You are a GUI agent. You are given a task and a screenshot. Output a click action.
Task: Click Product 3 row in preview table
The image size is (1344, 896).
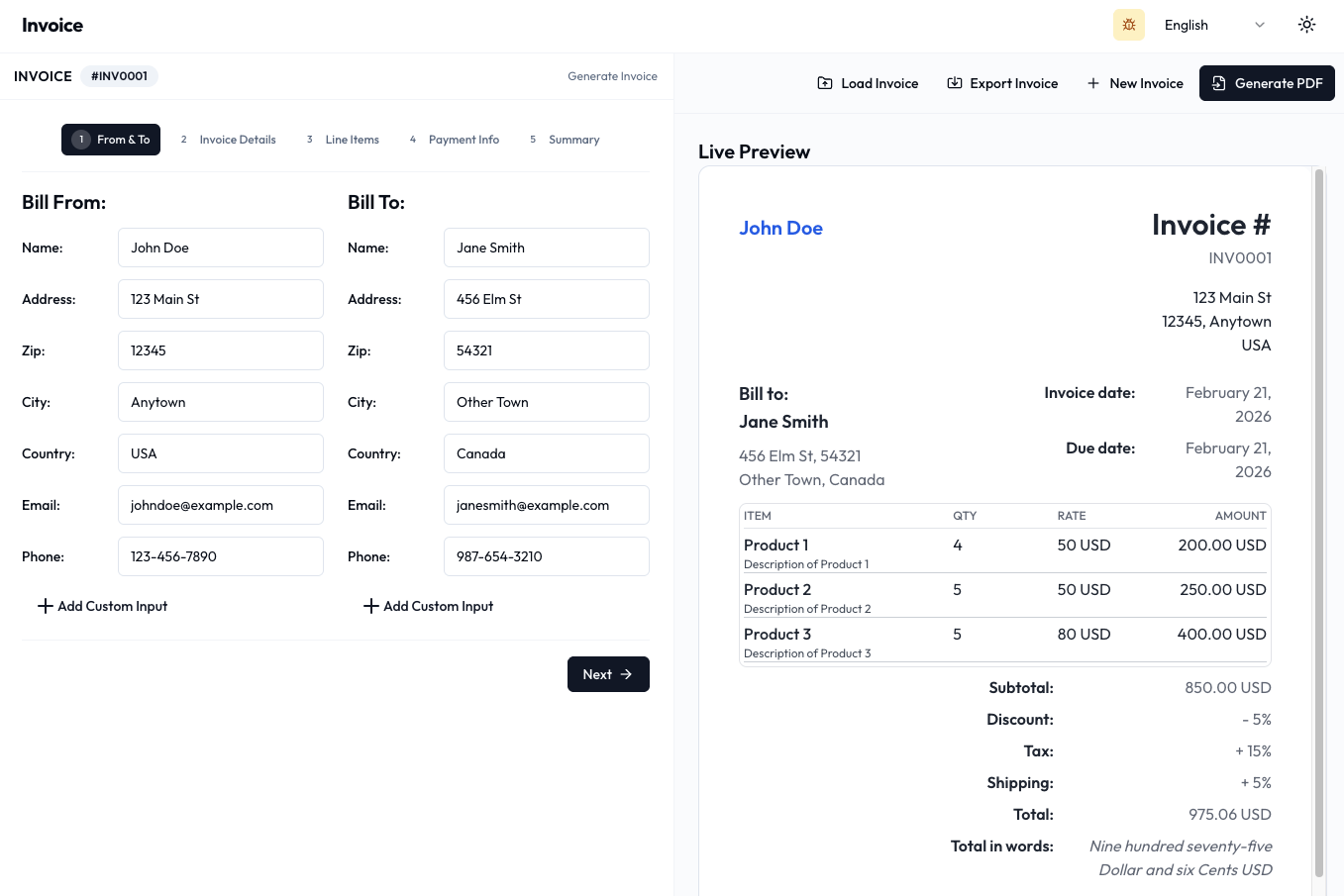(x=1005, y=642)
